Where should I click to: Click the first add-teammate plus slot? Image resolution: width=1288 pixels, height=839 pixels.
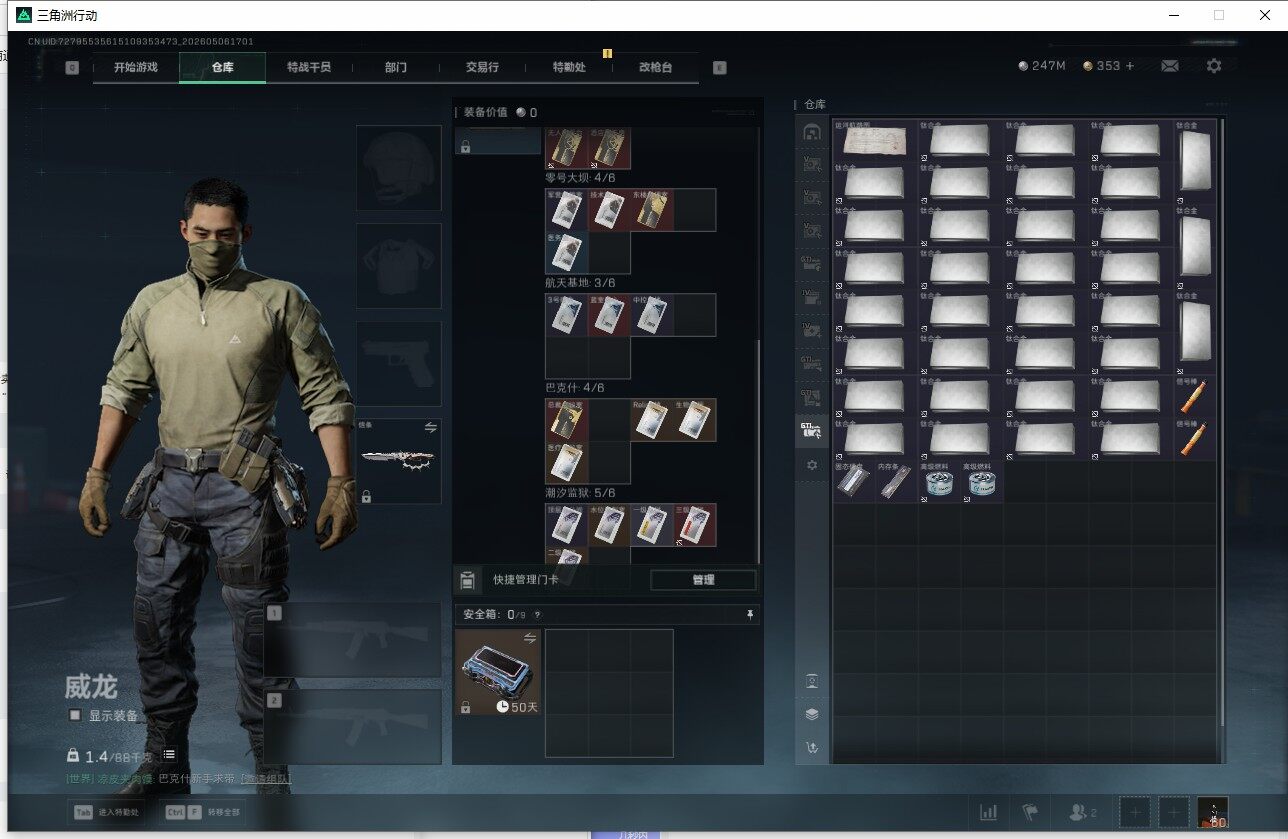pos(1134,813)
